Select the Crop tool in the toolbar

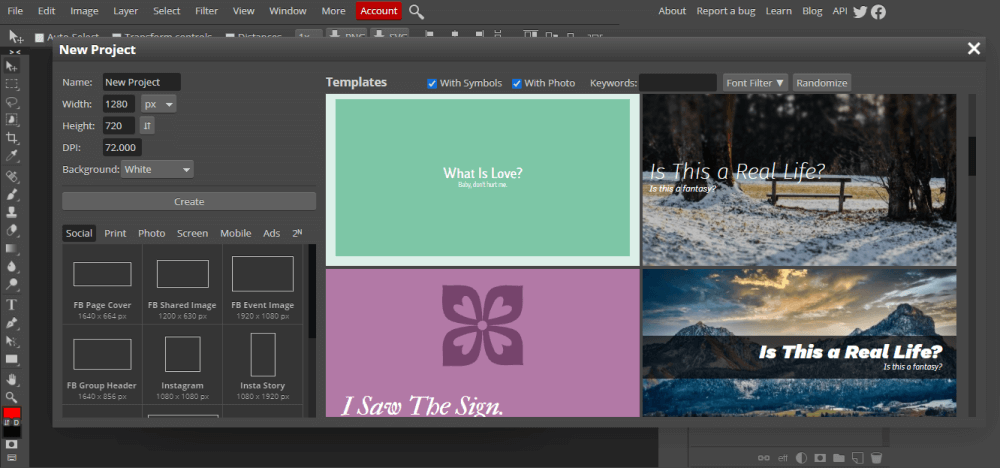(13, 138)
